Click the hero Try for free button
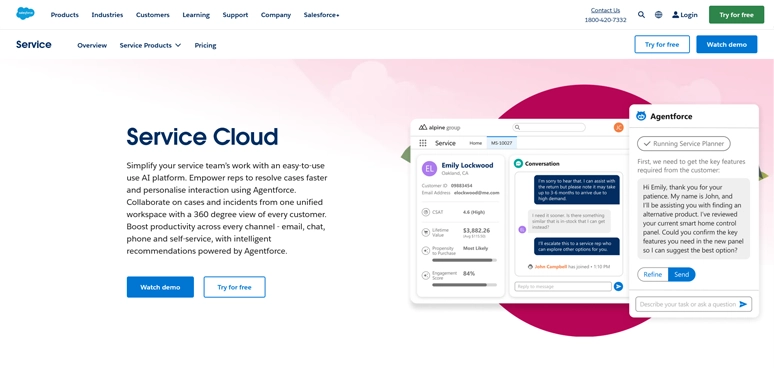Screen dimensions: 774x377 click(x=234, y=287)
